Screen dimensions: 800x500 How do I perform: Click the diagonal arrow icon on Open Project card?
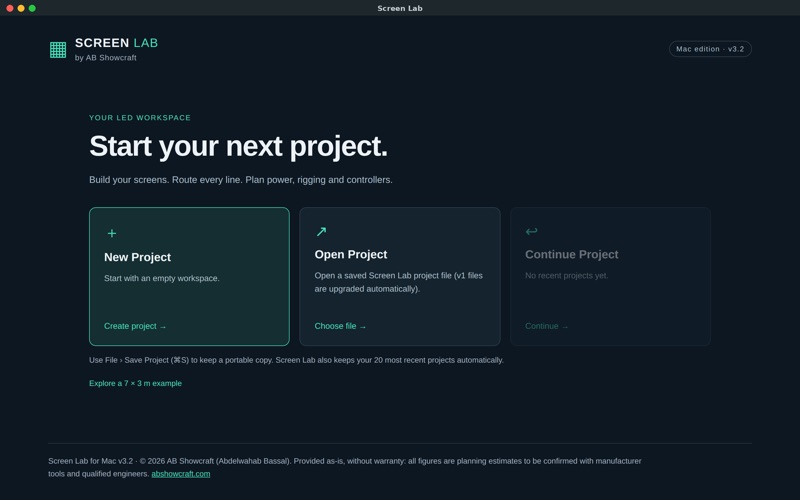point(321,232)
